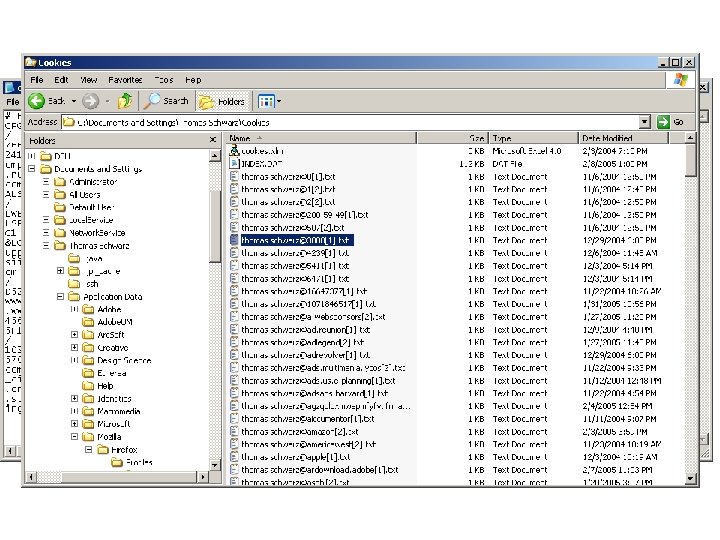Expand the Creative folder node
Image resolution: width=720 pixels, height=540 pixels.
(74, 348)
